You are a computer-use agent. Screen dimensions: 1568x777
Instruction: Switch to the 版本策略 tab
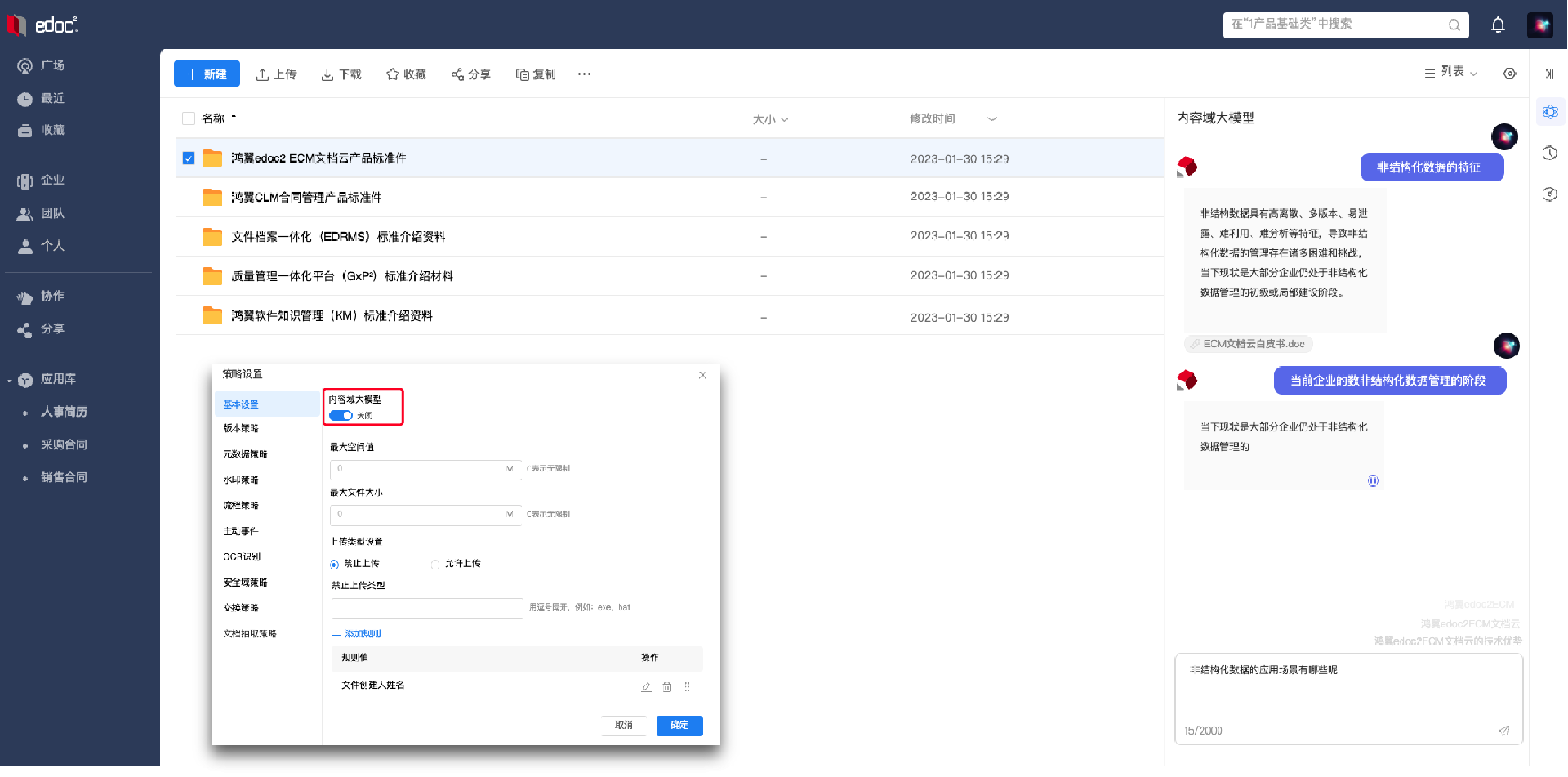(241, 428)
